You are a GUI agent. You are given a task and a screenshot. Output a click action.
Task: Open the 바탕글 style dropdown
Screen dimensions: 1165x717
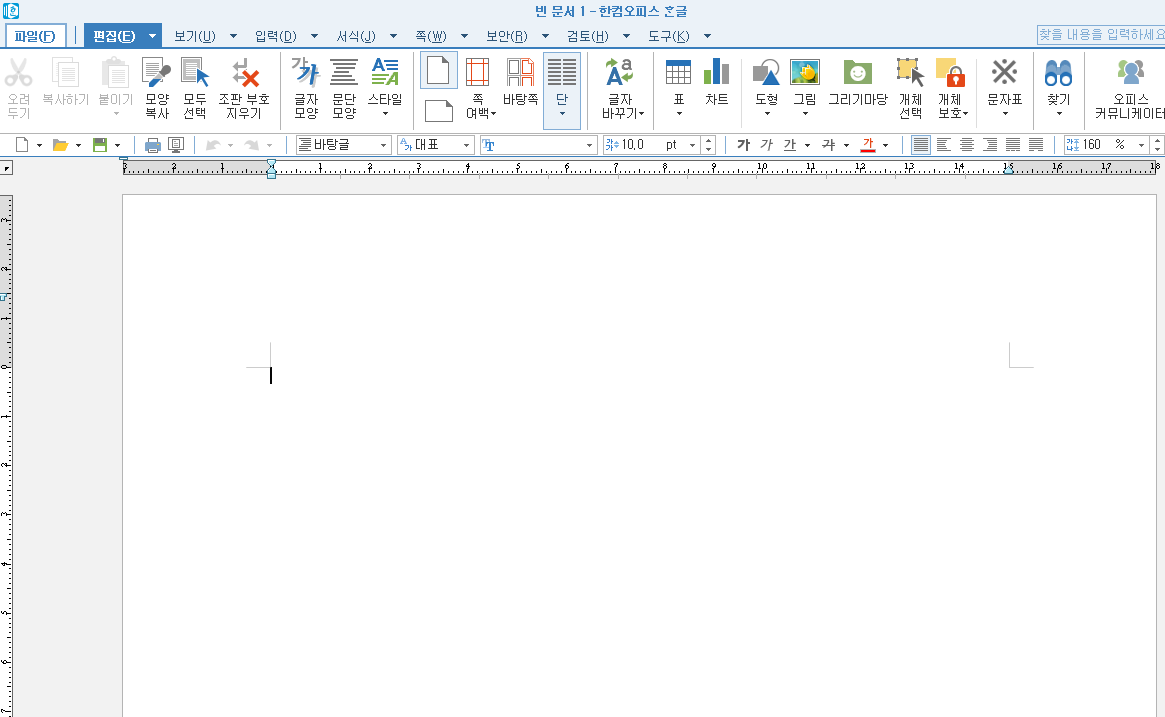[383, 146]
